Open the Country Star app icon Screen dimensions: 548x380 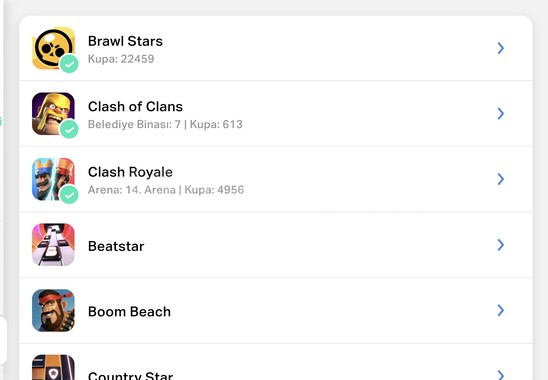[x=53, y=367]
